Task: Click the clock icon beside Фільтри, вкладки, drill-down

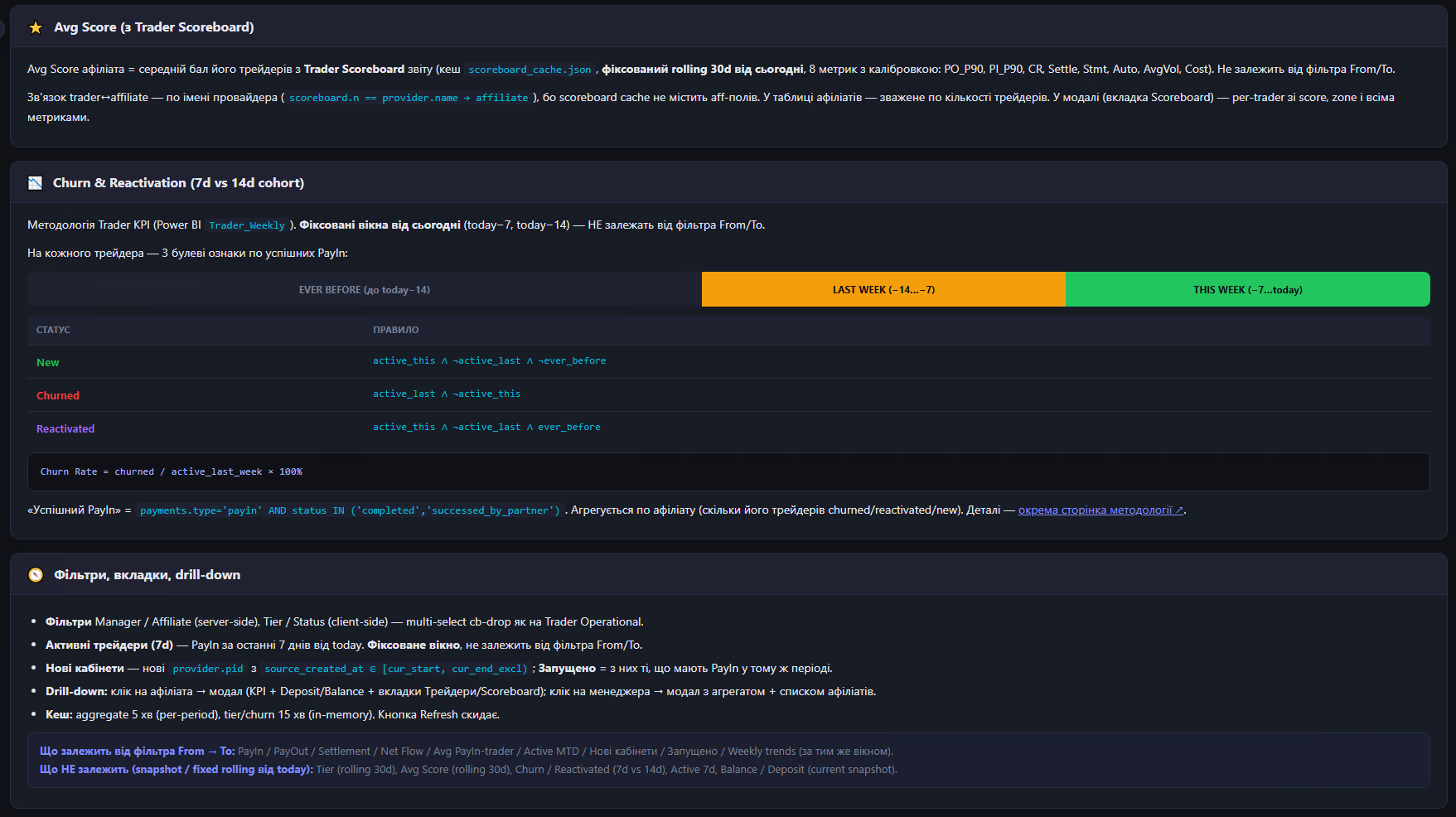Action: (x=36, y=575)
